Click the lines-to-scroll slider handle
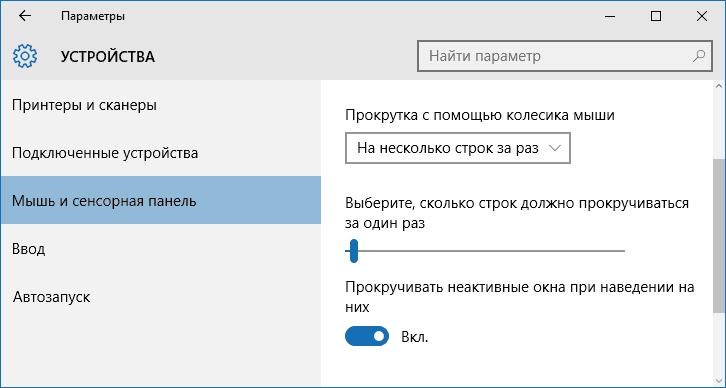The width and height of the screenshot is (726, 388). pos(354,250)
